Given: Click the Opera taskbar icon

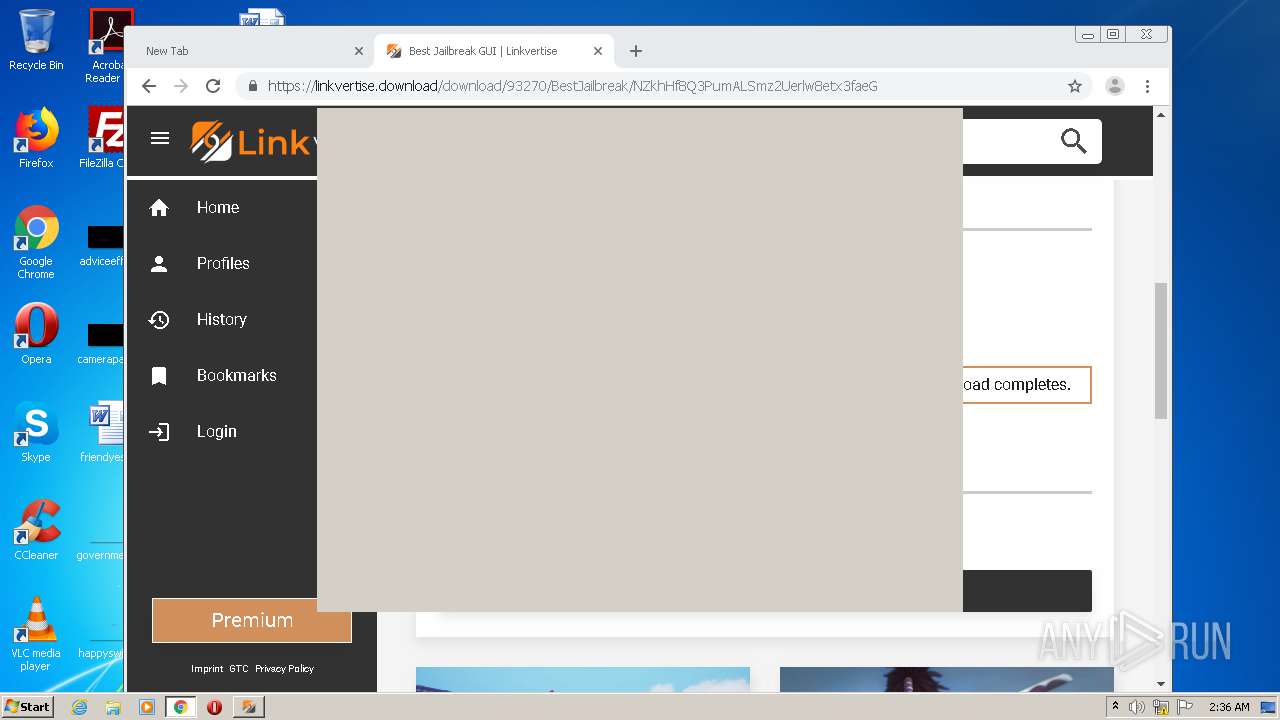Looking at the screenshot, I should click(x=214, y=707).
